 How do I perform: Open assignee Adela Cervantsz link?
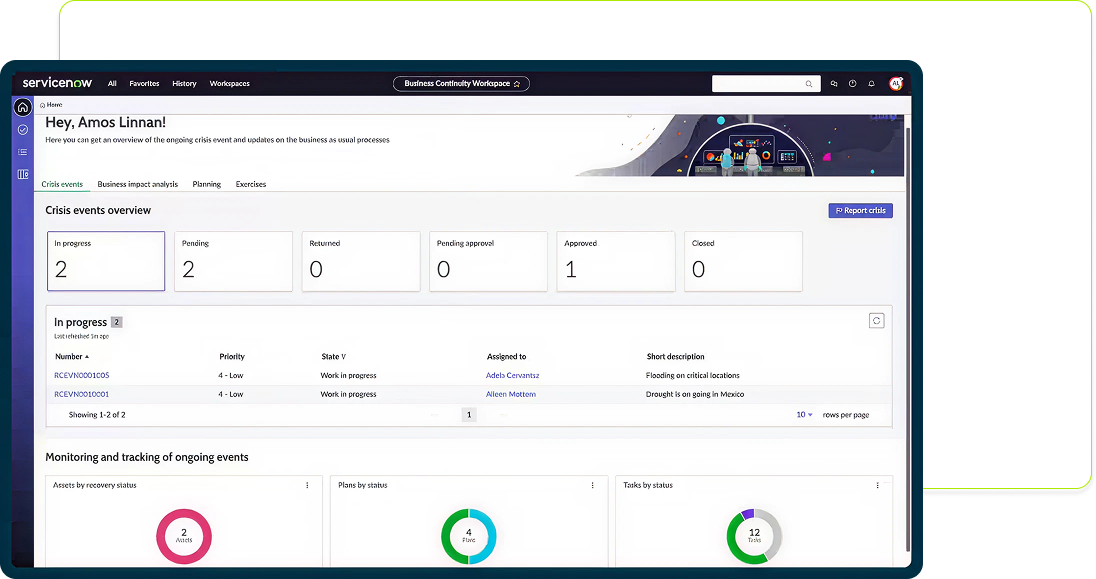(512, 375)
